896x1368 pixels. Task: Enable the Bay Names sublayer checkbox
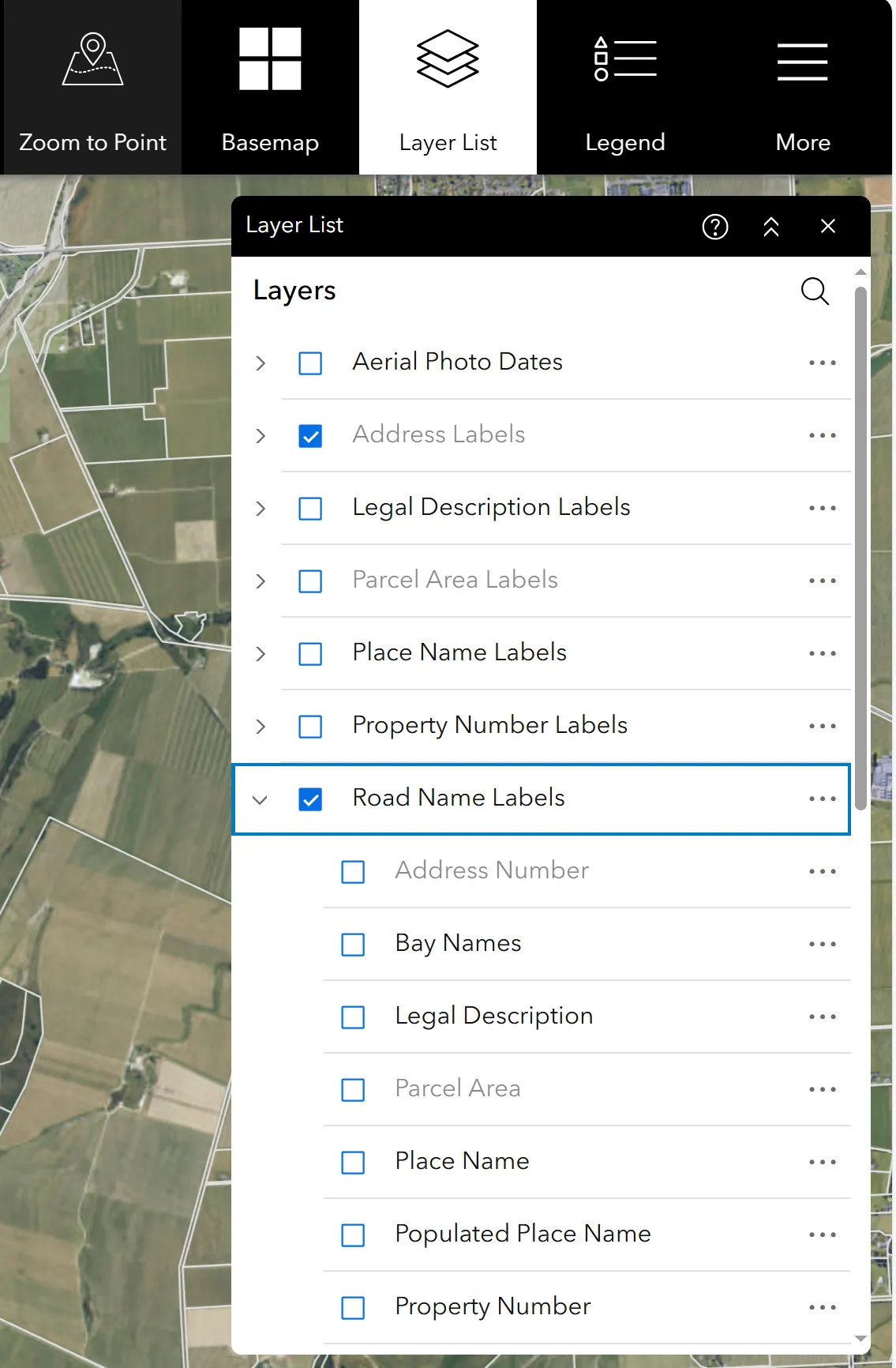point(353,945)
